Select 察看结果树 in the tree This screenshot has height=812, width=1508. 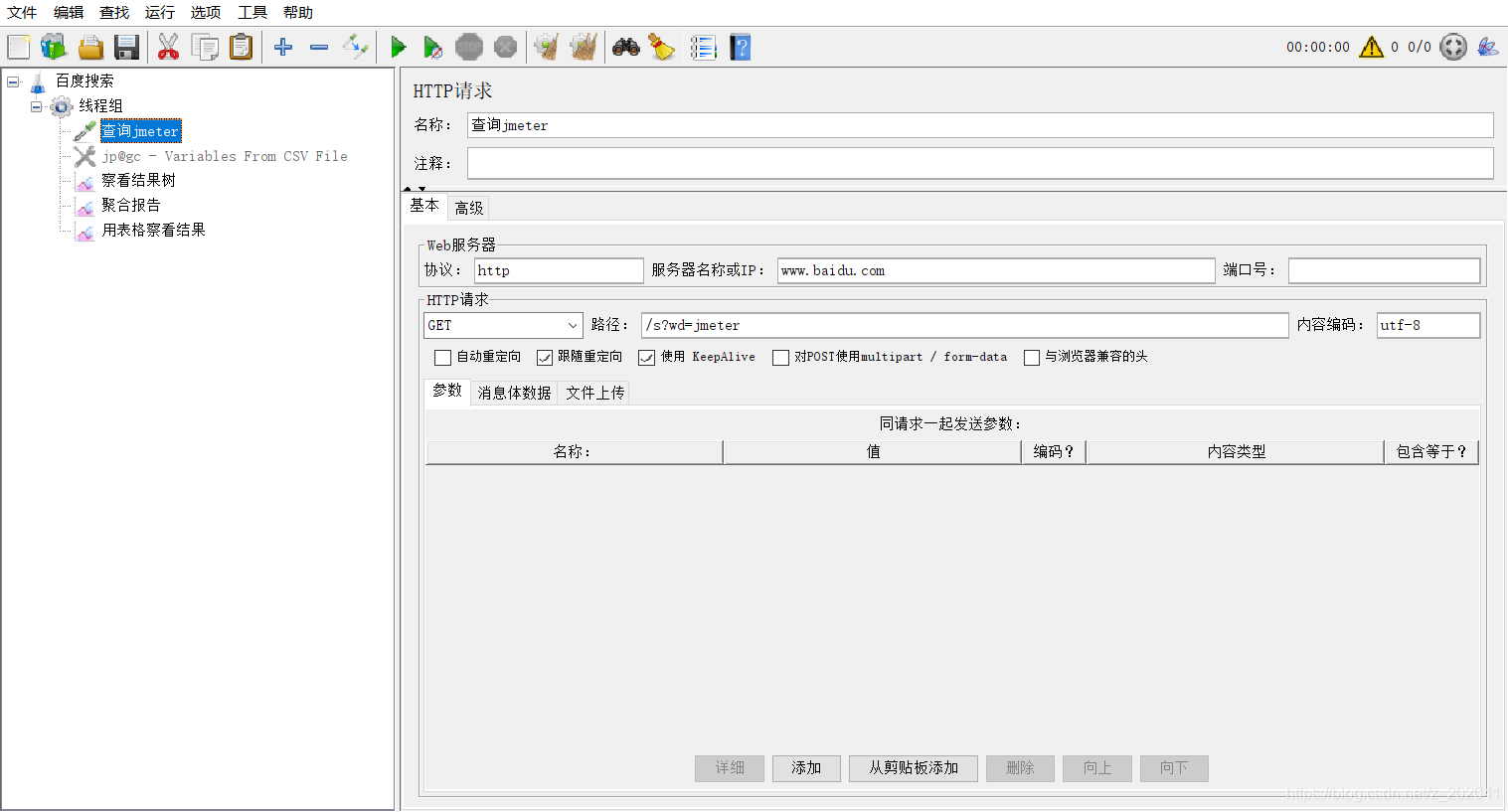click(138, 180)
